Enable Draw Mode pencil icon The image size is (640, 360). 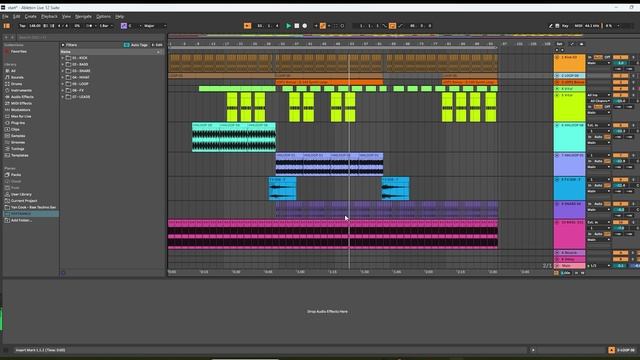pos(550,26)
